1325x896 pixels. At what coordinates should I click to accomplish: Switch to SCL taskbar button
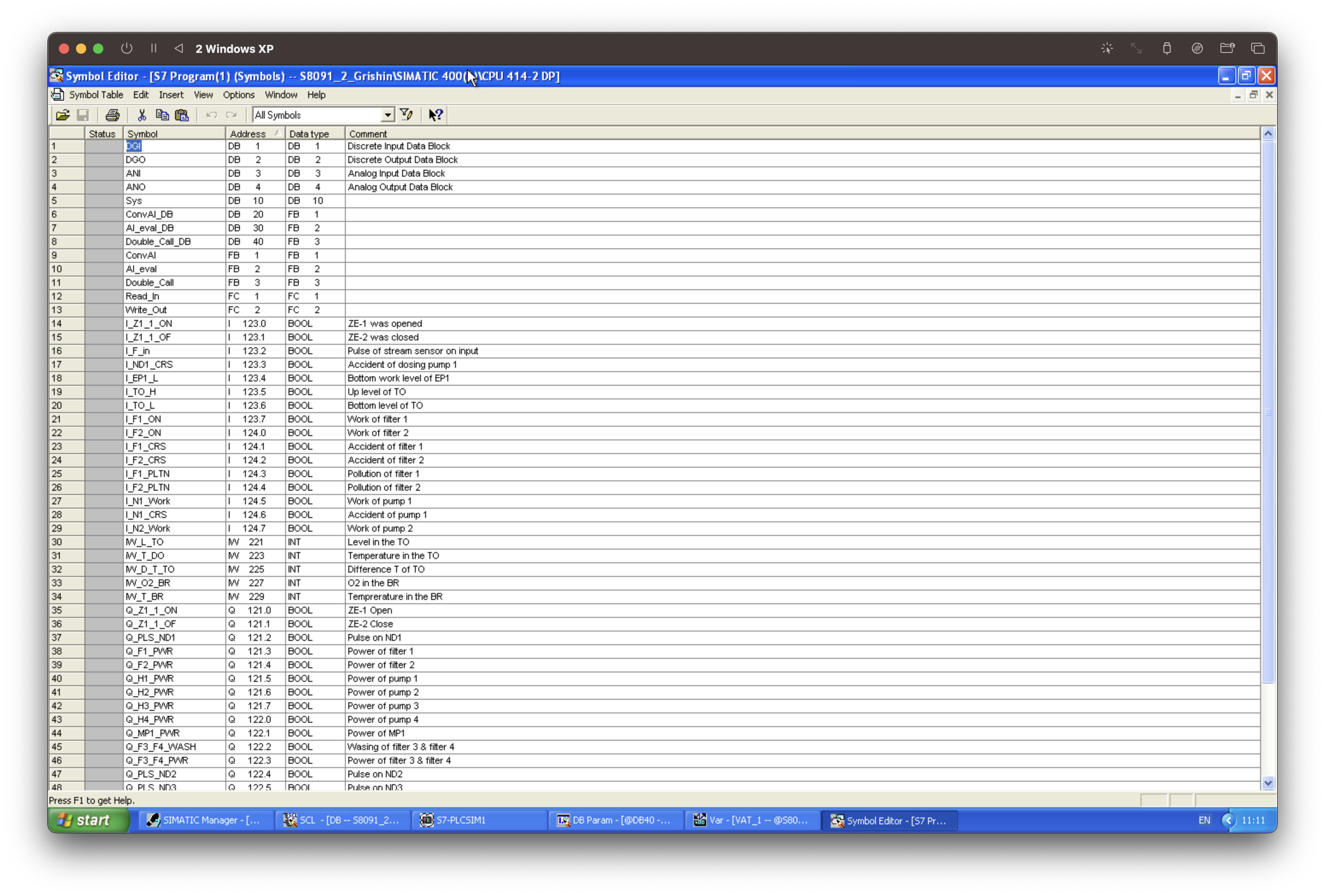(344, 820)
